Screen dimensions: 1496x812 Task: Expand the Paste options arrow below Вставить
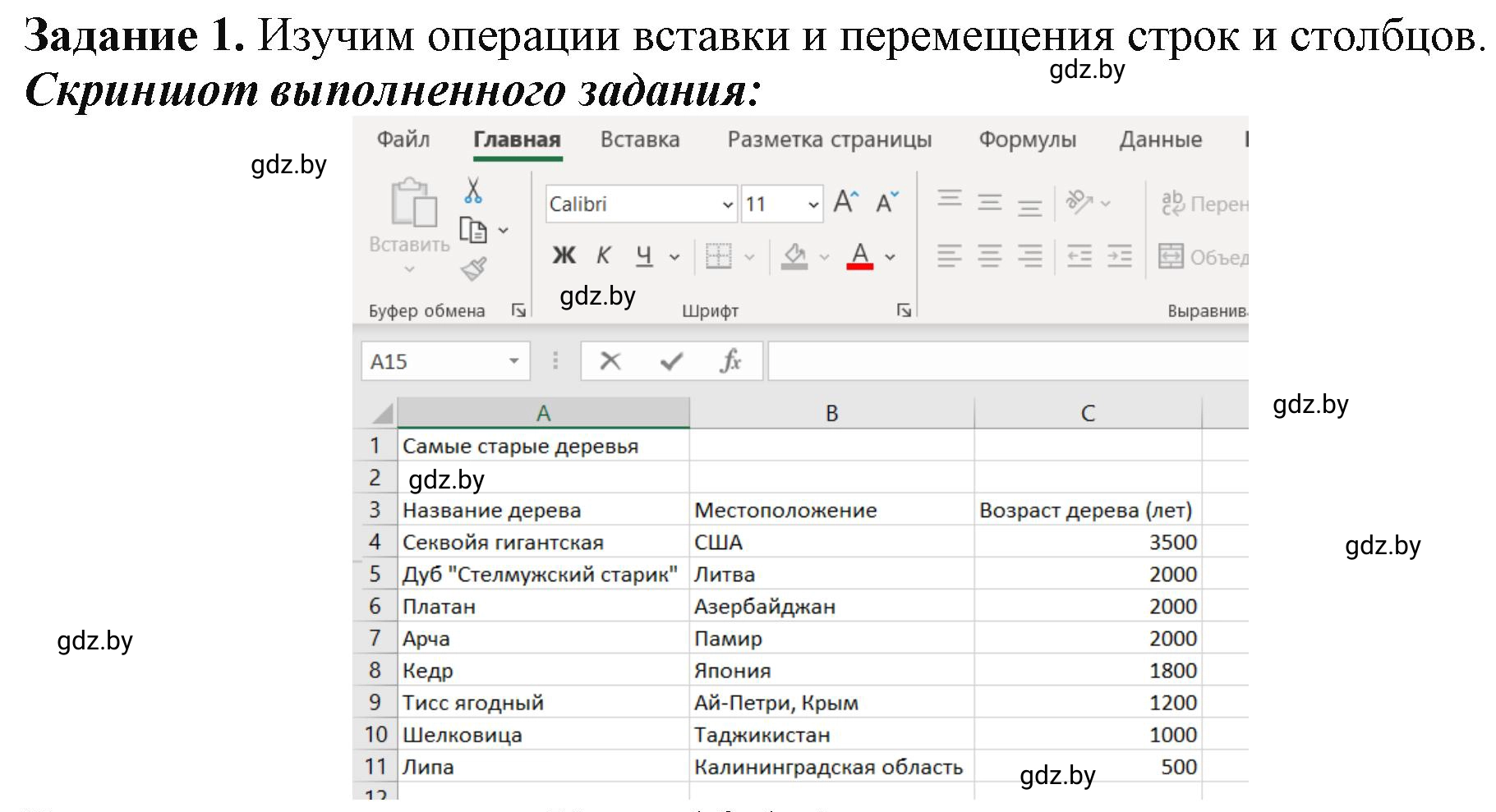409,268
